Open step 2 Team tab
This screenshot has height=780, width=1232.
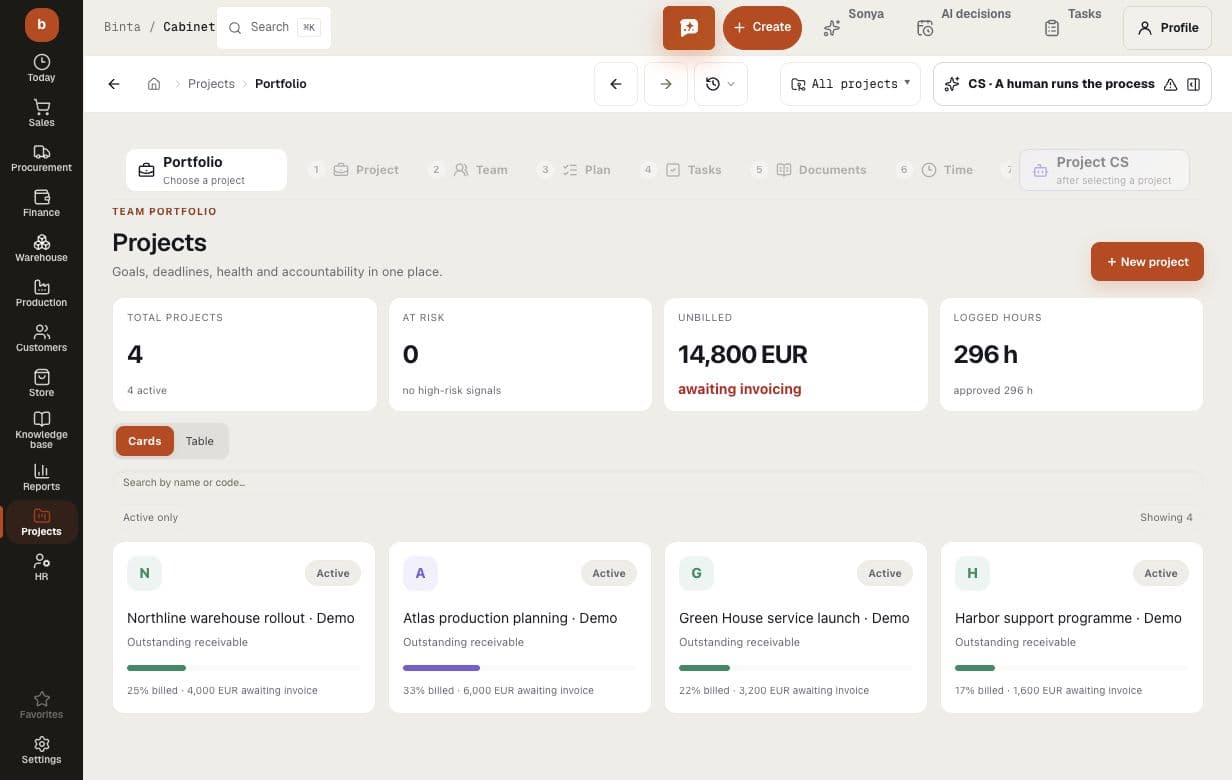[x=469, y=170]
